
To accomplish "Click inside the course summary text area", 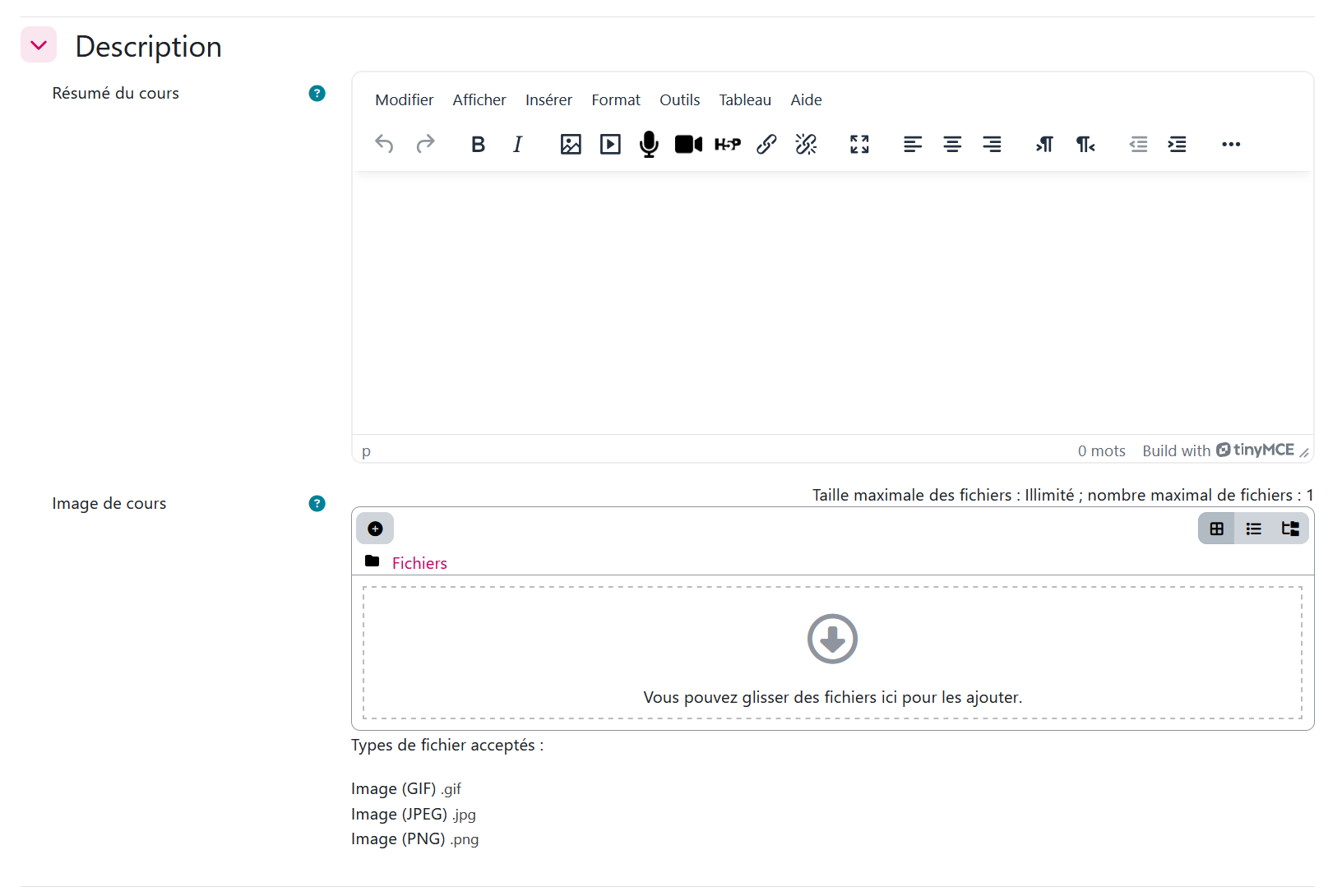I will tap(832, 302).
